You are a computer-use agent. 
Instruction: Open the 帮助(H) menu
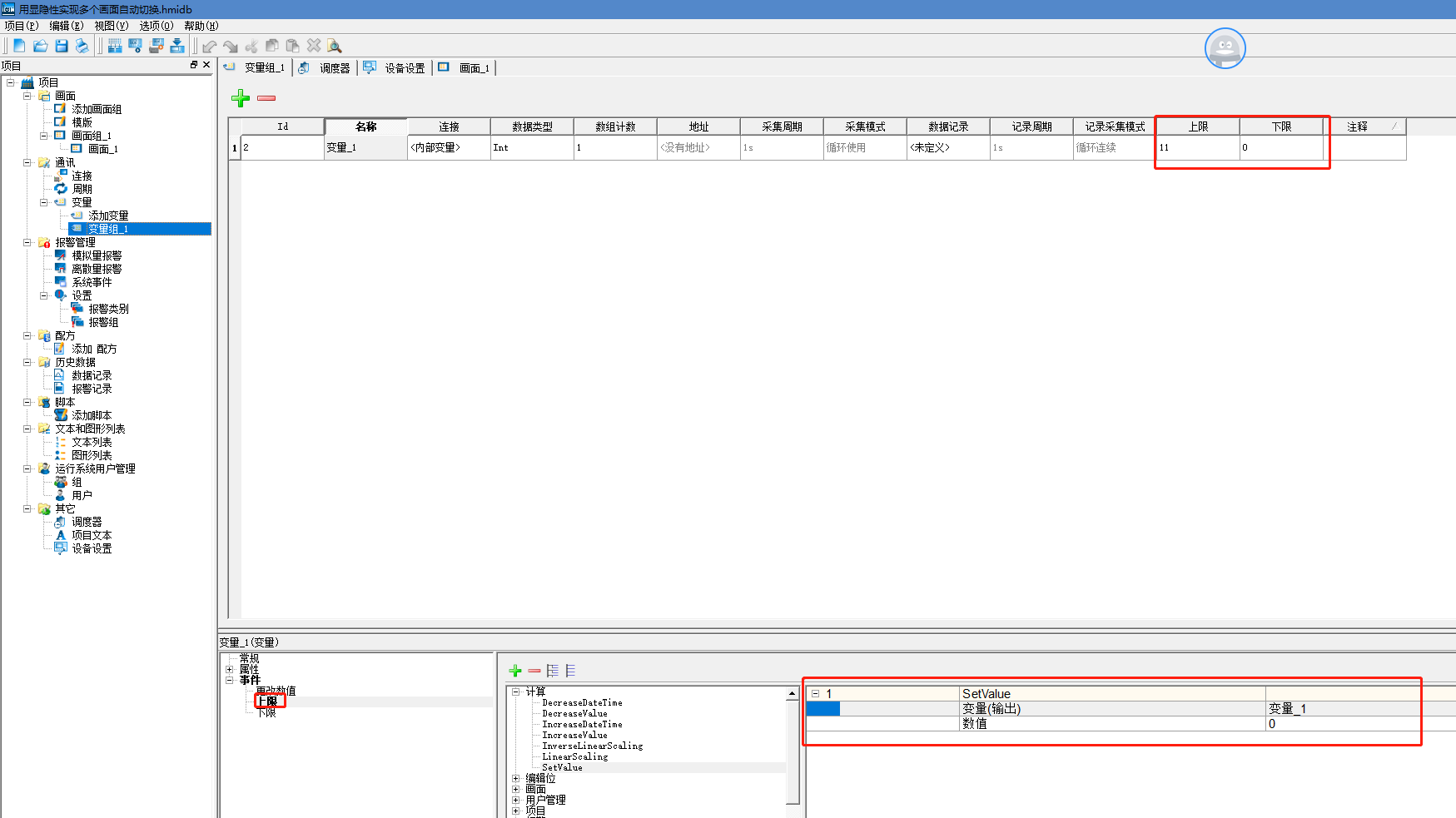coord(201,26)
